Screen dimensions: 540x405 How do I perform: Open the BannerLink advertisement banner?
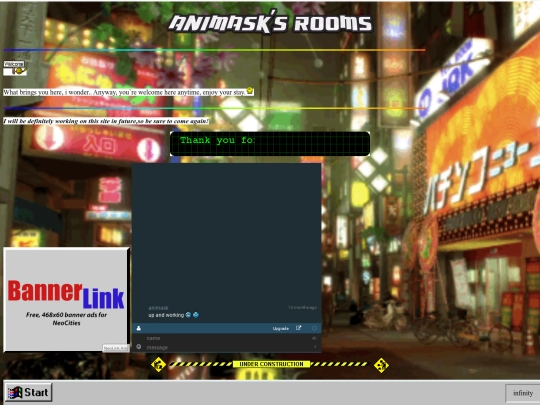[x=66, y=299]
